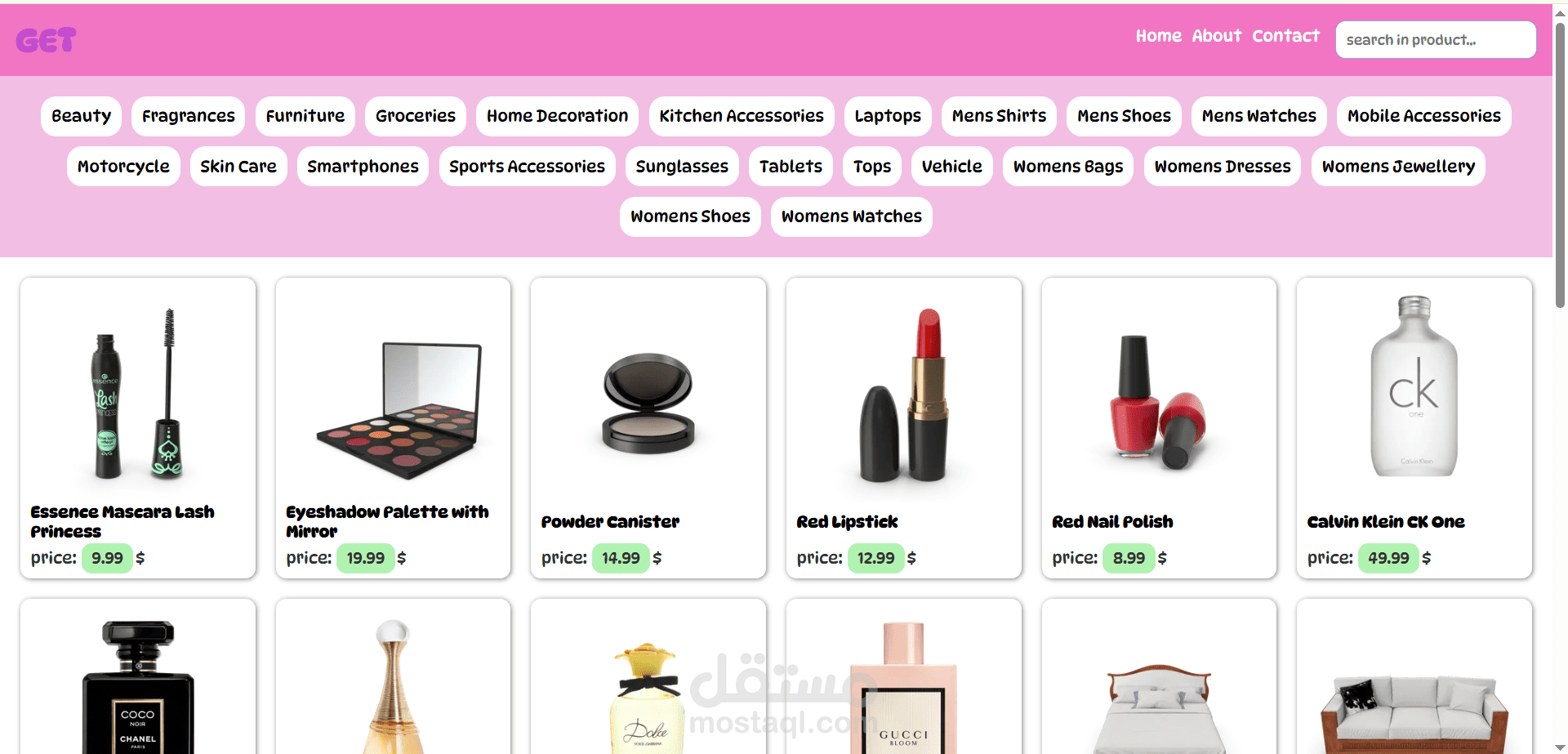1568x754 pixels.
Task: Show Mobile Accessories products
Action: click(1423, 116)
